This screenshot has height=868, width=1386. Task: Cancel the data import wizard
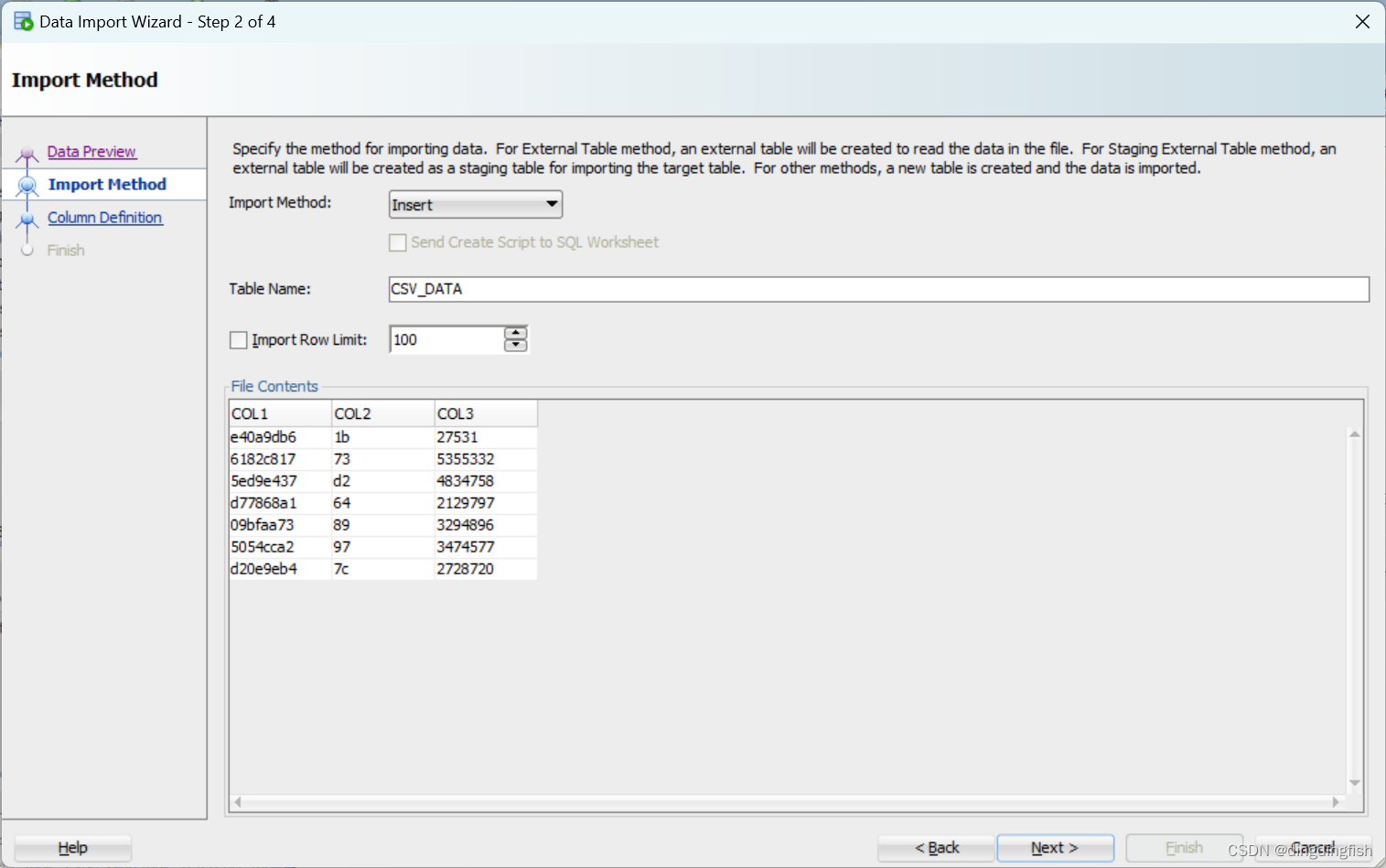click(1312, 848)
